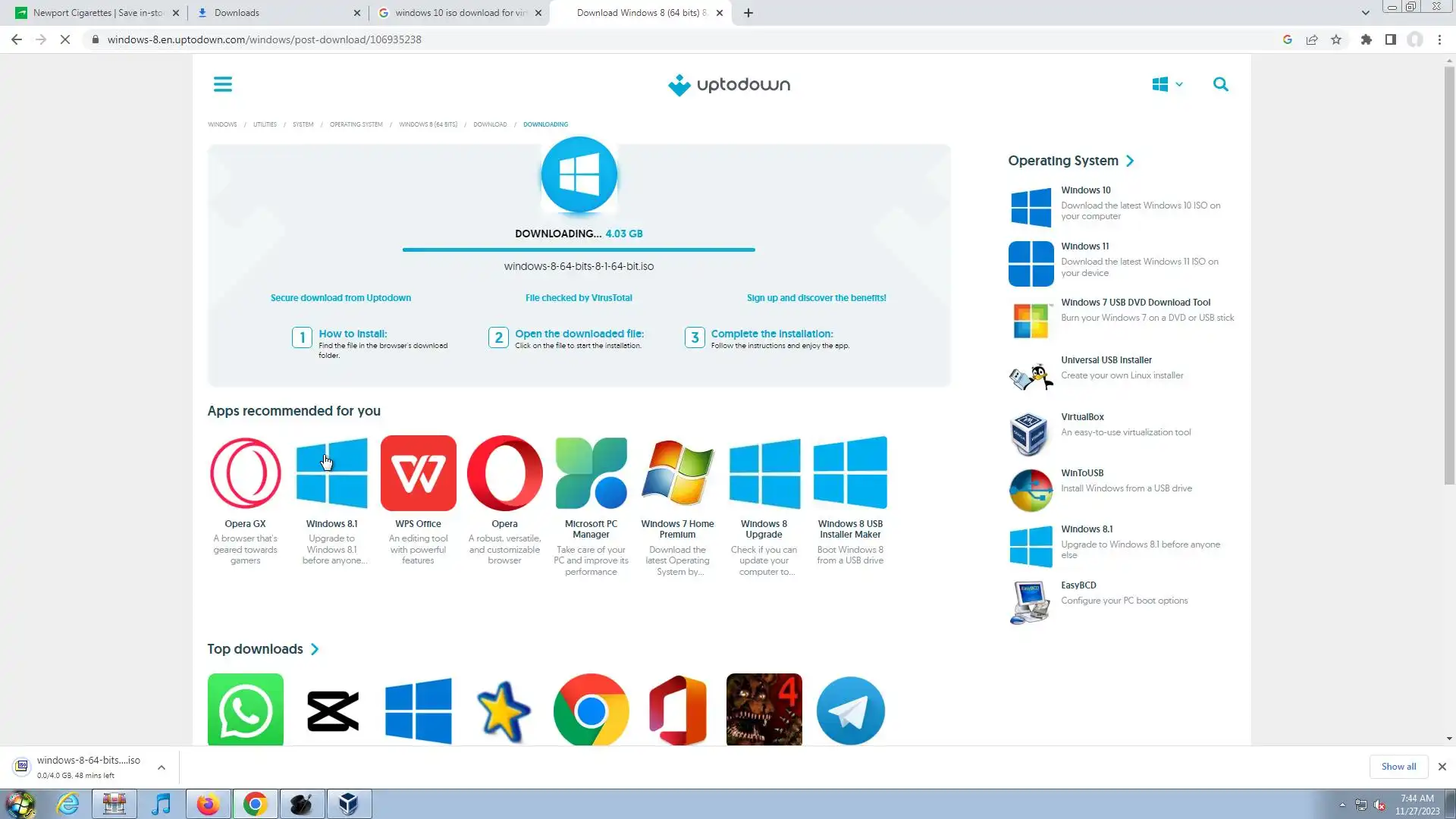Launch Firefox from the taskbar
Screen dimensions: 1456x819
pyautogui.click(x=208, y=804)
